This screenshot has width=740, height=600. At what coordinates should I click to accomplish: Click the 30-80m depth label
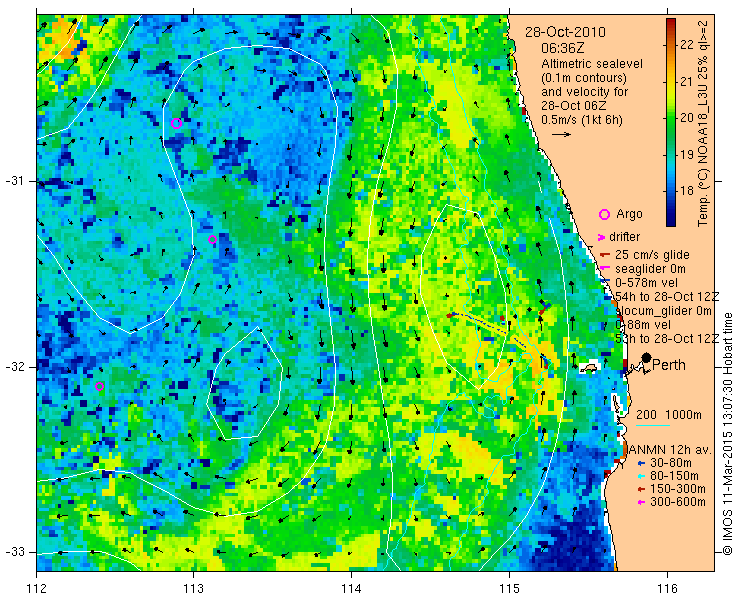pyautogui.click(x=671, y=463)
